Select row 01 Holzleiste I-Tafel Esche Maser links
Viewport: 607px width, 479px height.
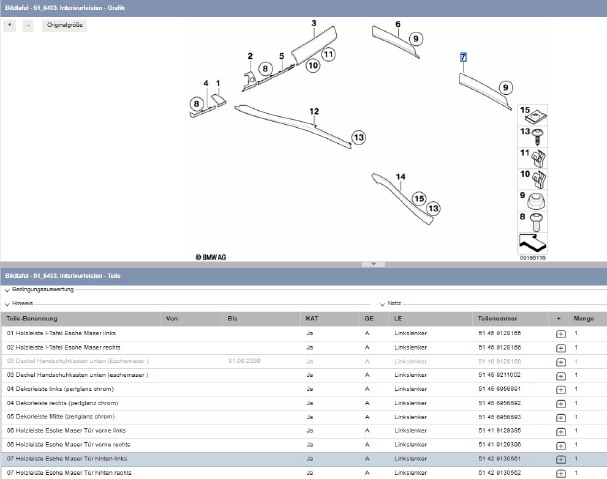[x=304, y=333]
